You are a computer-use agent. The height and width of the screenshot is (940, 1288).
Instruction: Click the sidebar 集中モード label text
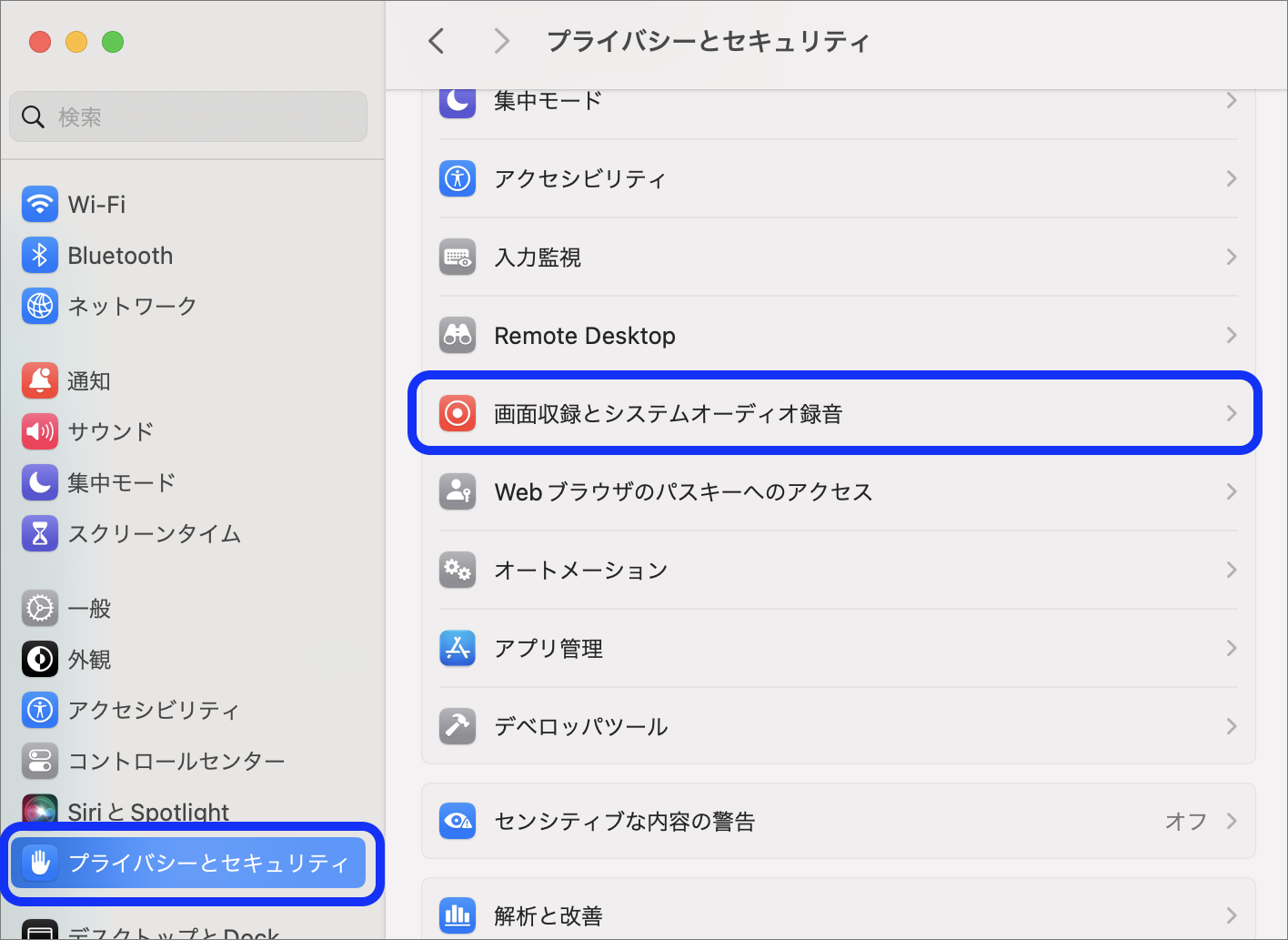122,482
